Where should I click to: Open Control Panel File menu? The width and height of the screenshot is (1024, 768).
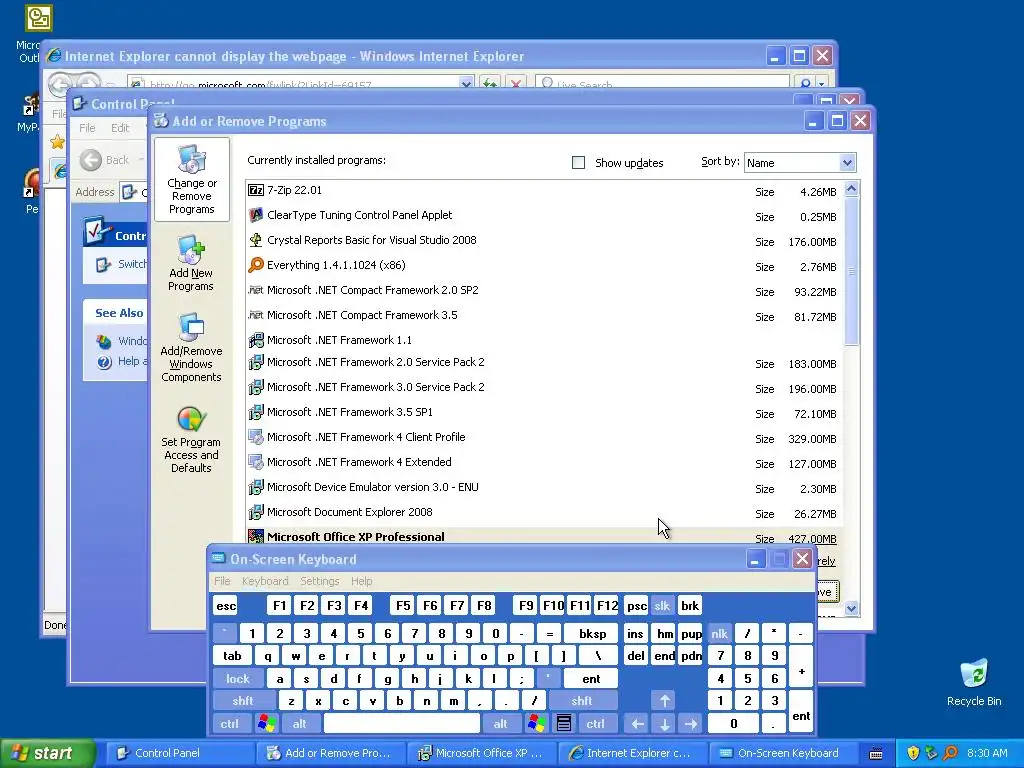point(87,128)
